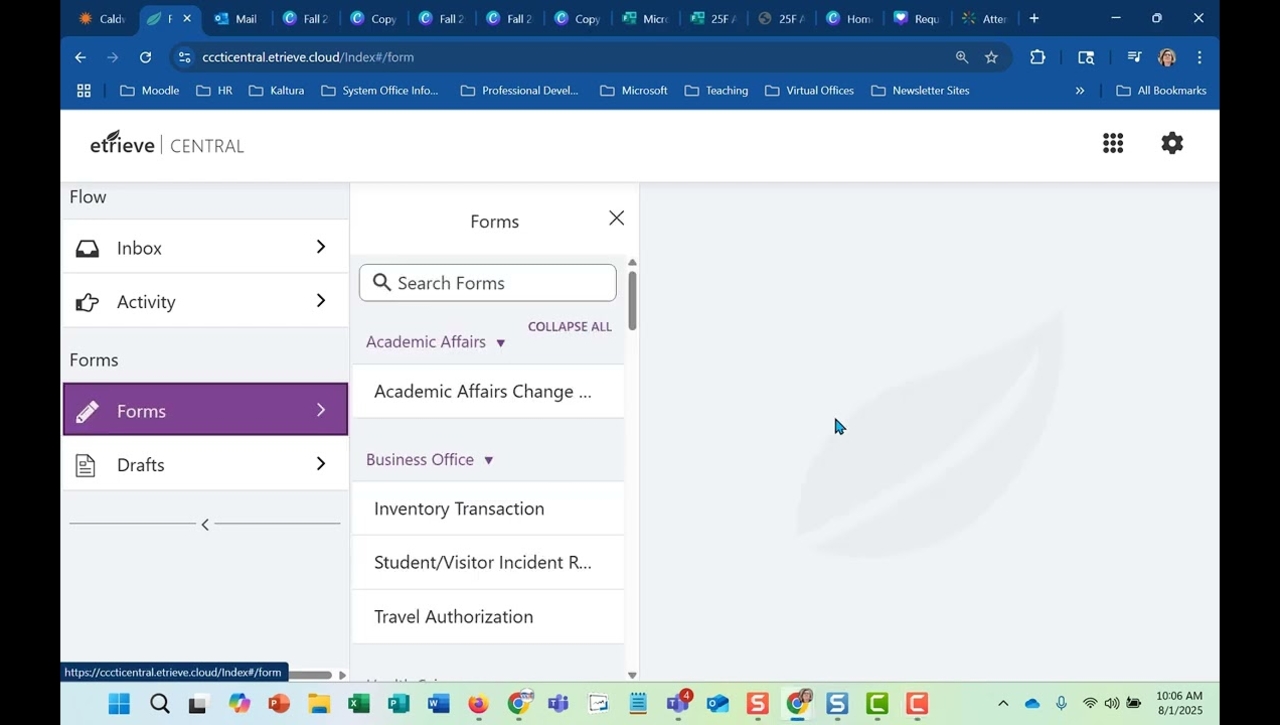Click the Forms pencil icon in sidebar
The image size is (1280, 725).
coord(87,411)
